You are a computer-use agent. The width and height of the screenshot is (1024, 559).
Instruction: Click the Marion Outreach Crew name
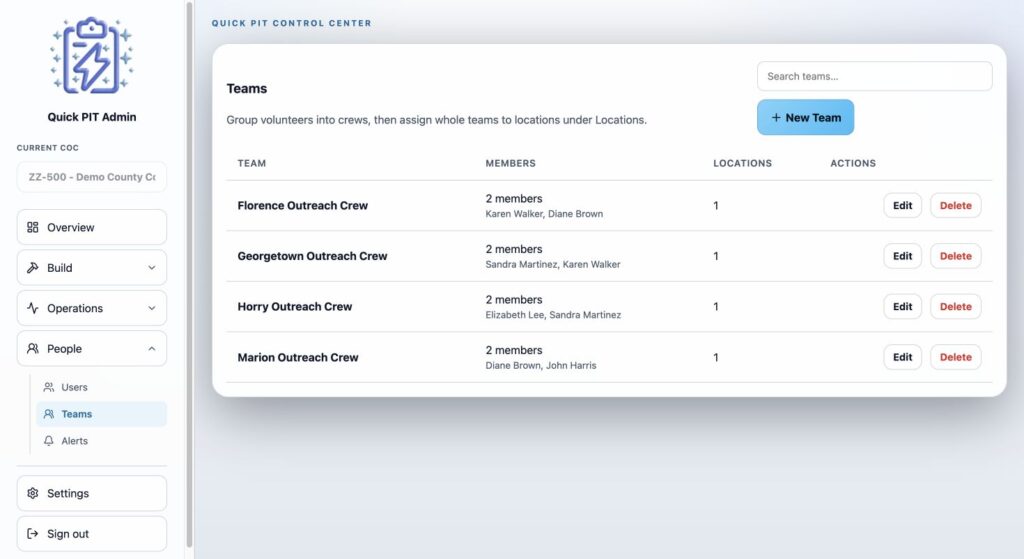coord(298,357)
